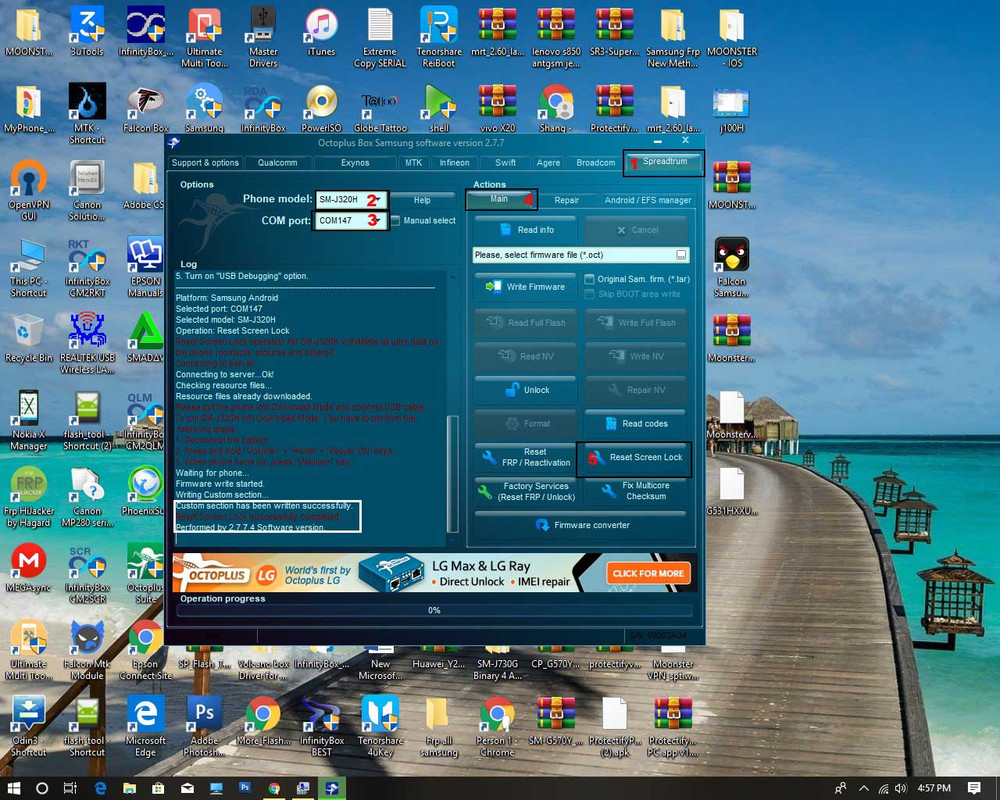Open the Falcon Samsung angry bird icon
The image size is (1000, 800).
(732, 268)
